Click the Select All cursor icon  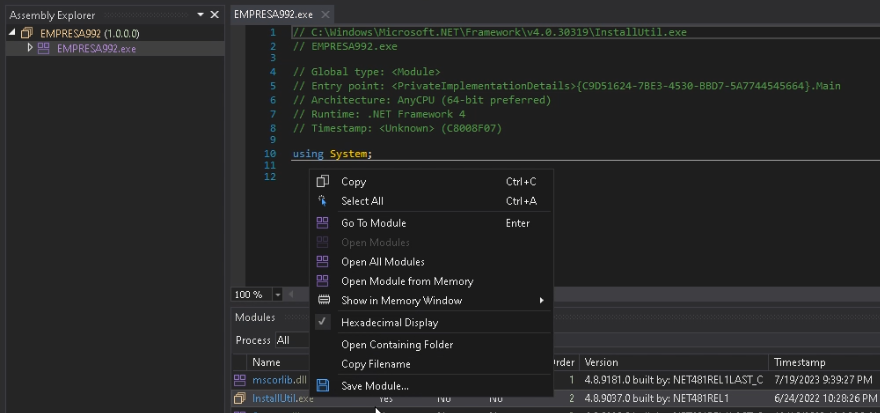[322, 201]
